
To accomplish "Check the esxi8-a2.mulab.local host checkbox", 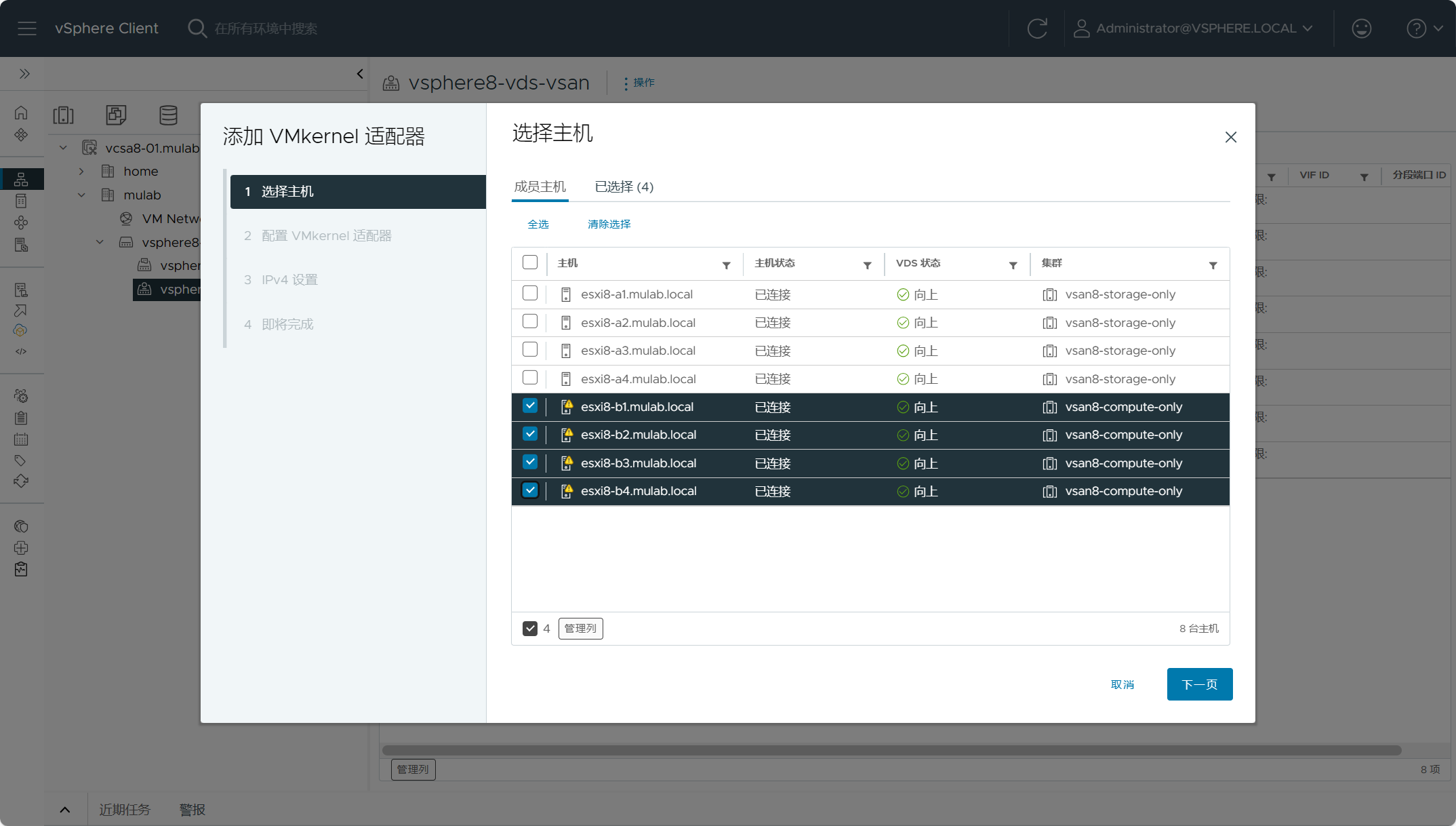I will tap(530, 321).
